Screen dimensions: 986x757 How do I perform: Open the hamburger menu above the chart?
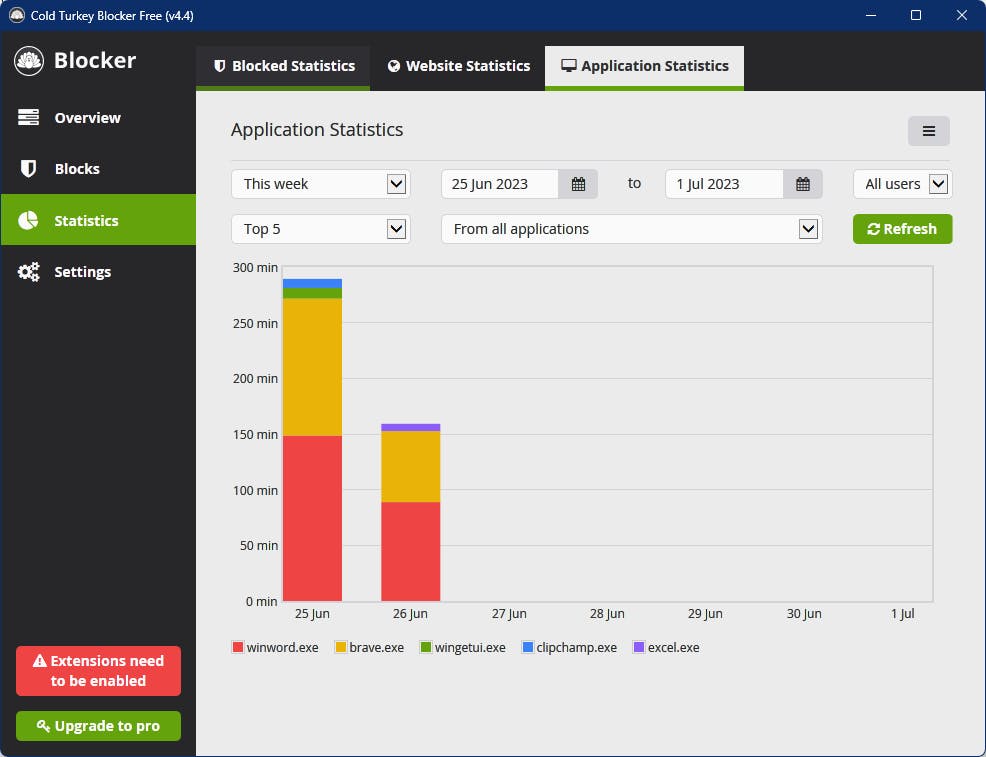click(x=928, y=131)
